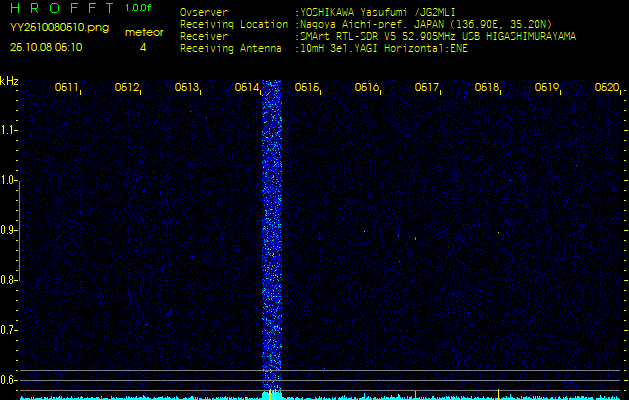Click the 1.1 kHz frequency label
The image size is (629, 400).
[x=8, y=130]
